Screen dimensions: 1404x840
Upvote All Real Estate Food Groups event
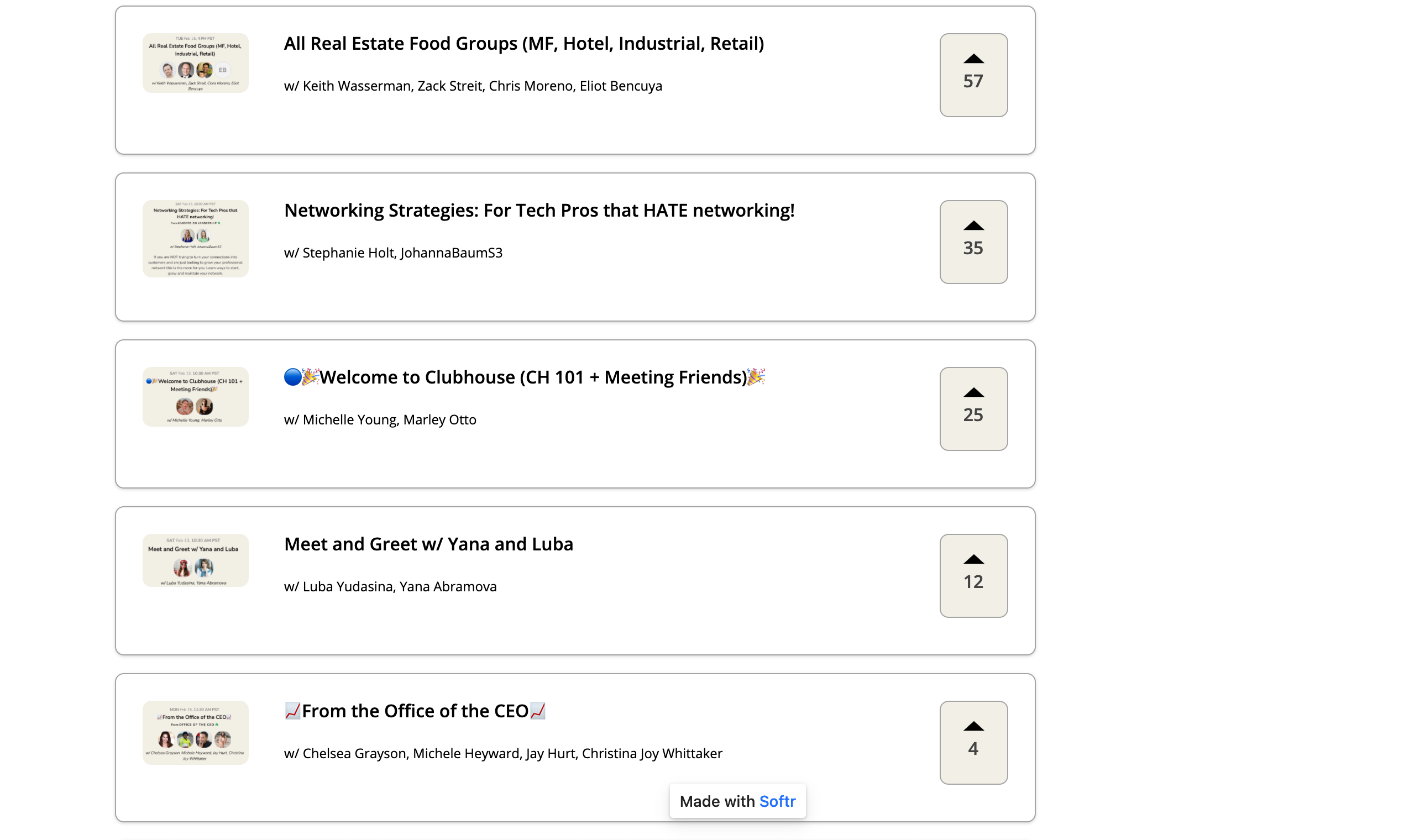coord(973,60)
